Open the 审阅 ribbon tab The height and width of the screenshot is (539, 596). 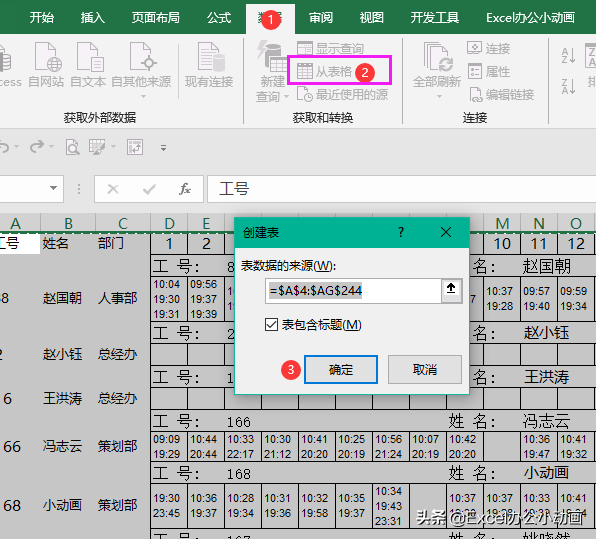320,17
